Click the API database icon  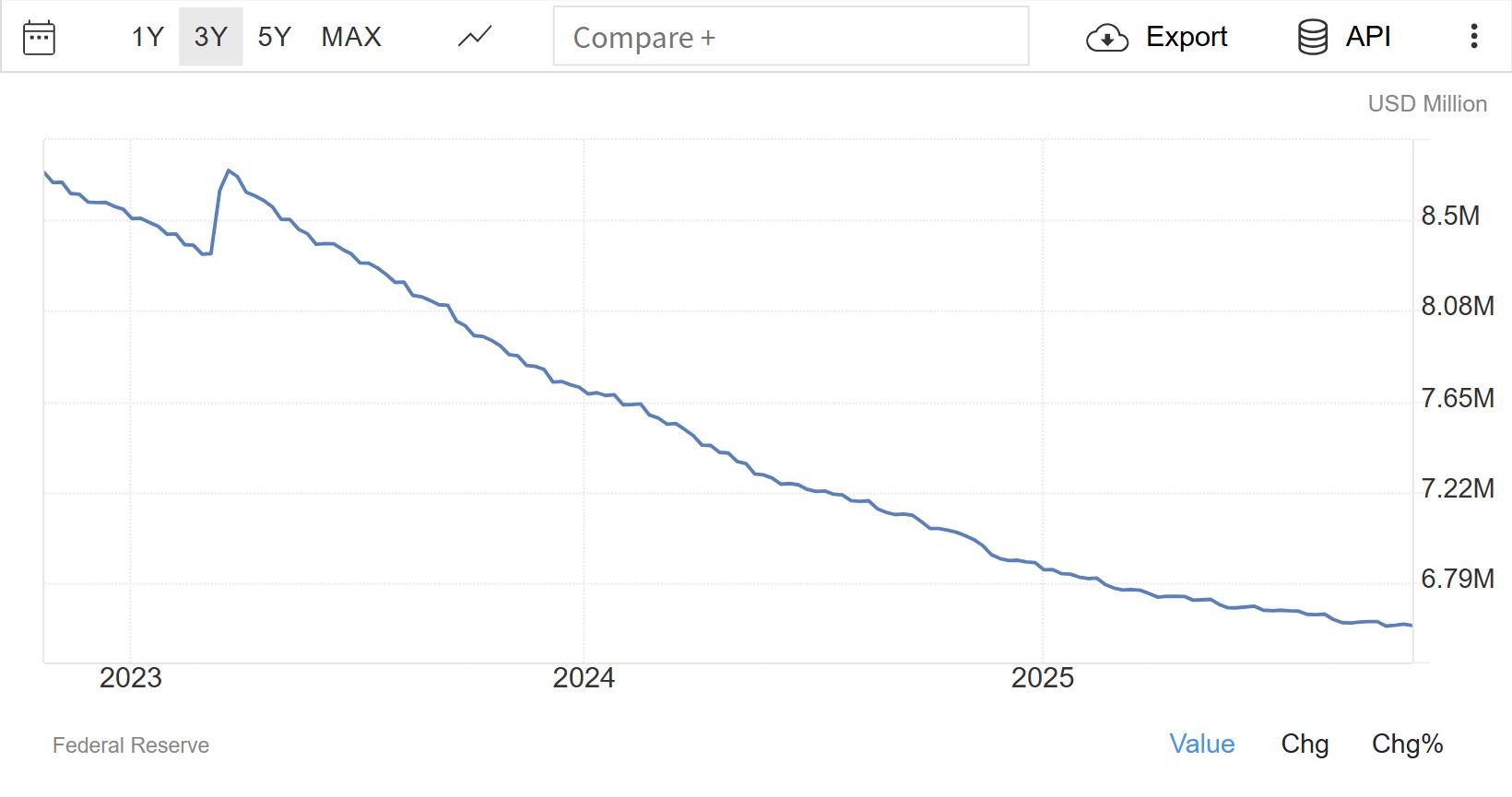(x=1312, y=37)
